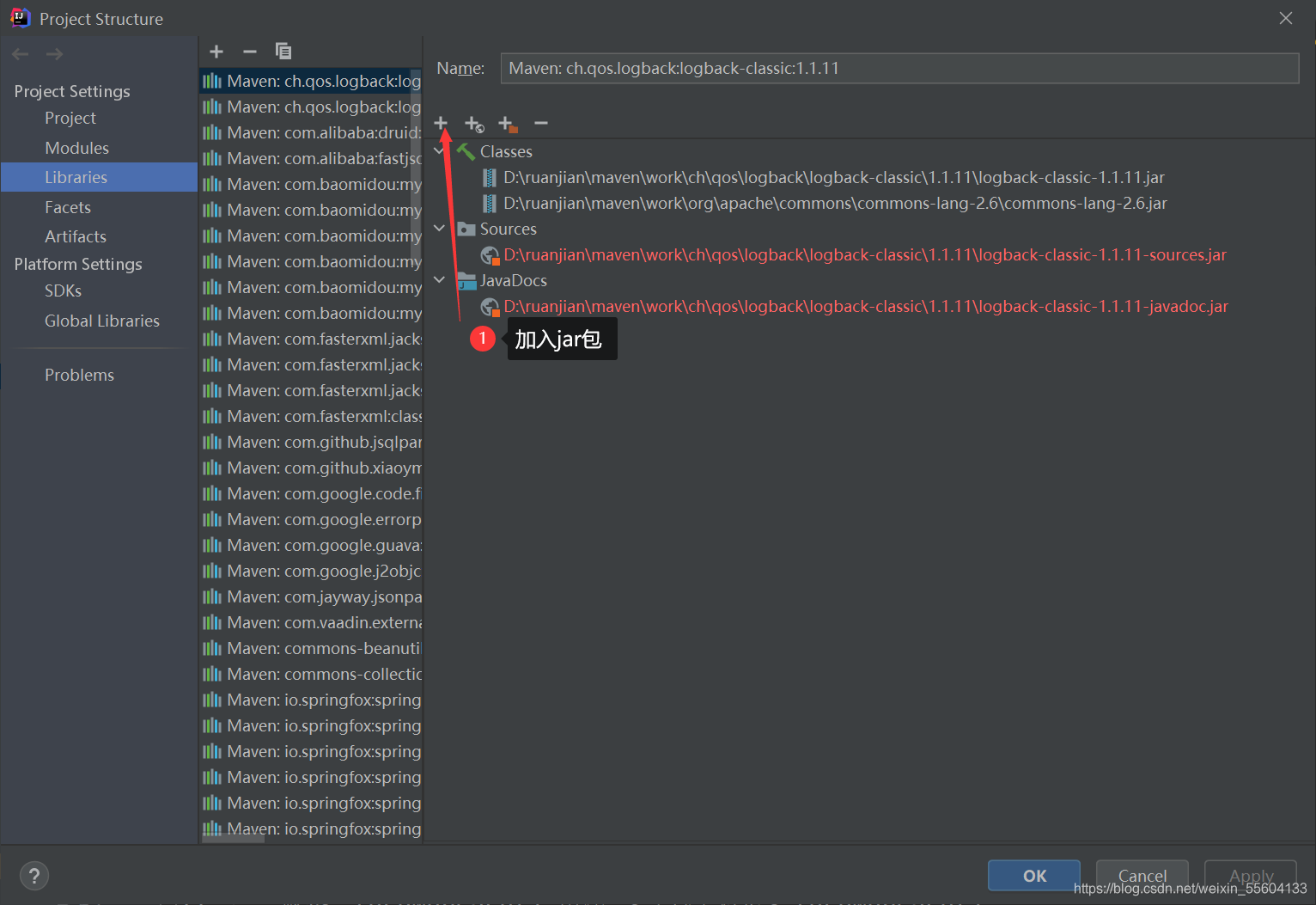Confirm with the OK button
This screenshot has height=905, width=1316.
click(1034, 875)
